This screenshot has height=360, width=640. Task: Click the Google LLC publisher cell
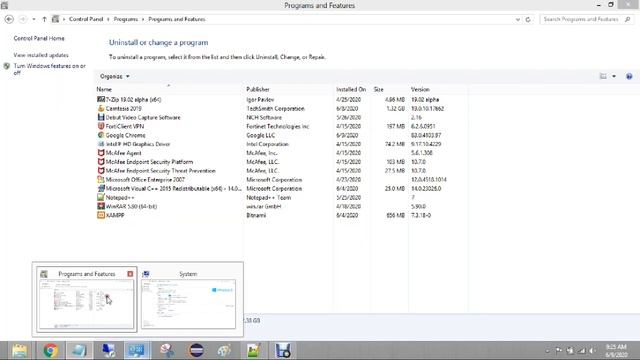[260, 135]
